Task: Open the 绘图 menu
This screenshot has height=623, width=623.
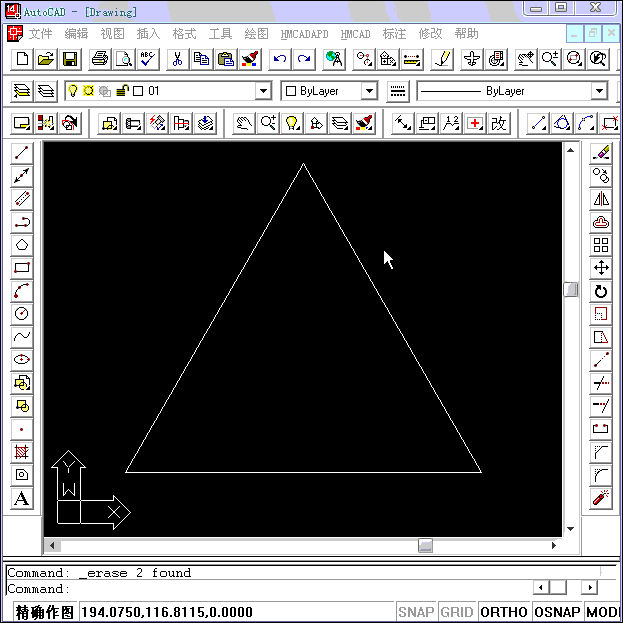Action: 256,34
